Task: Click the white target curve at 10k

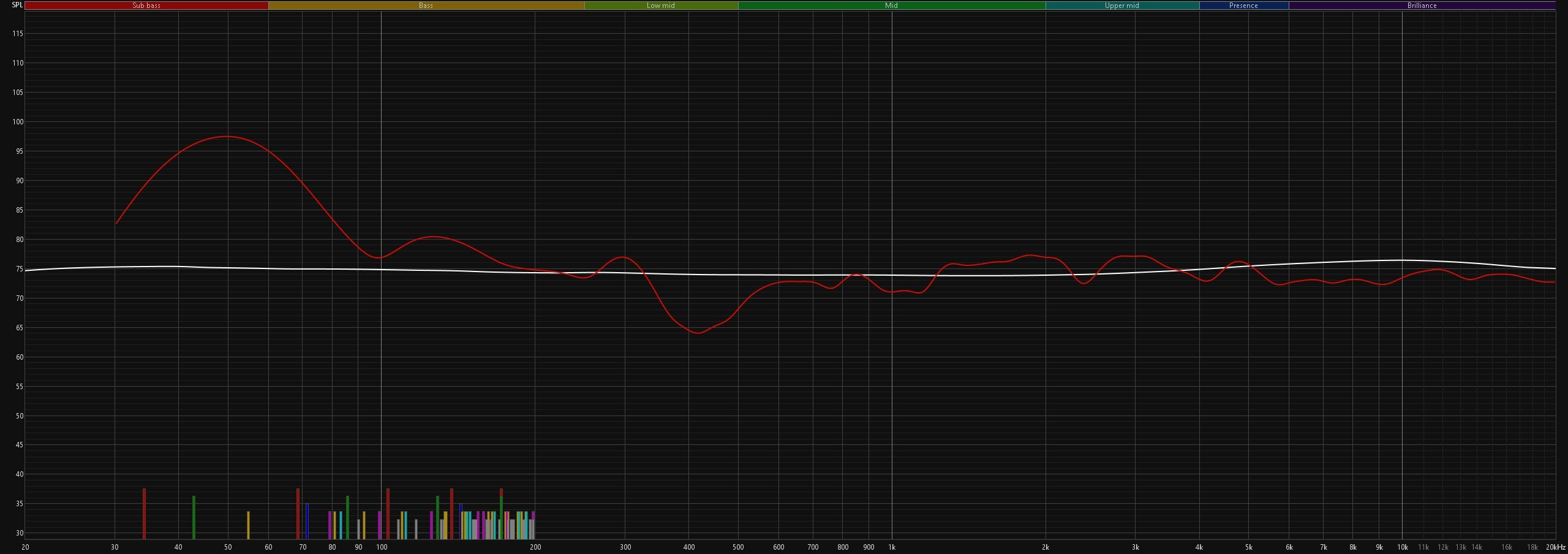Action: pyautogui.click(x=1402, y=260)
